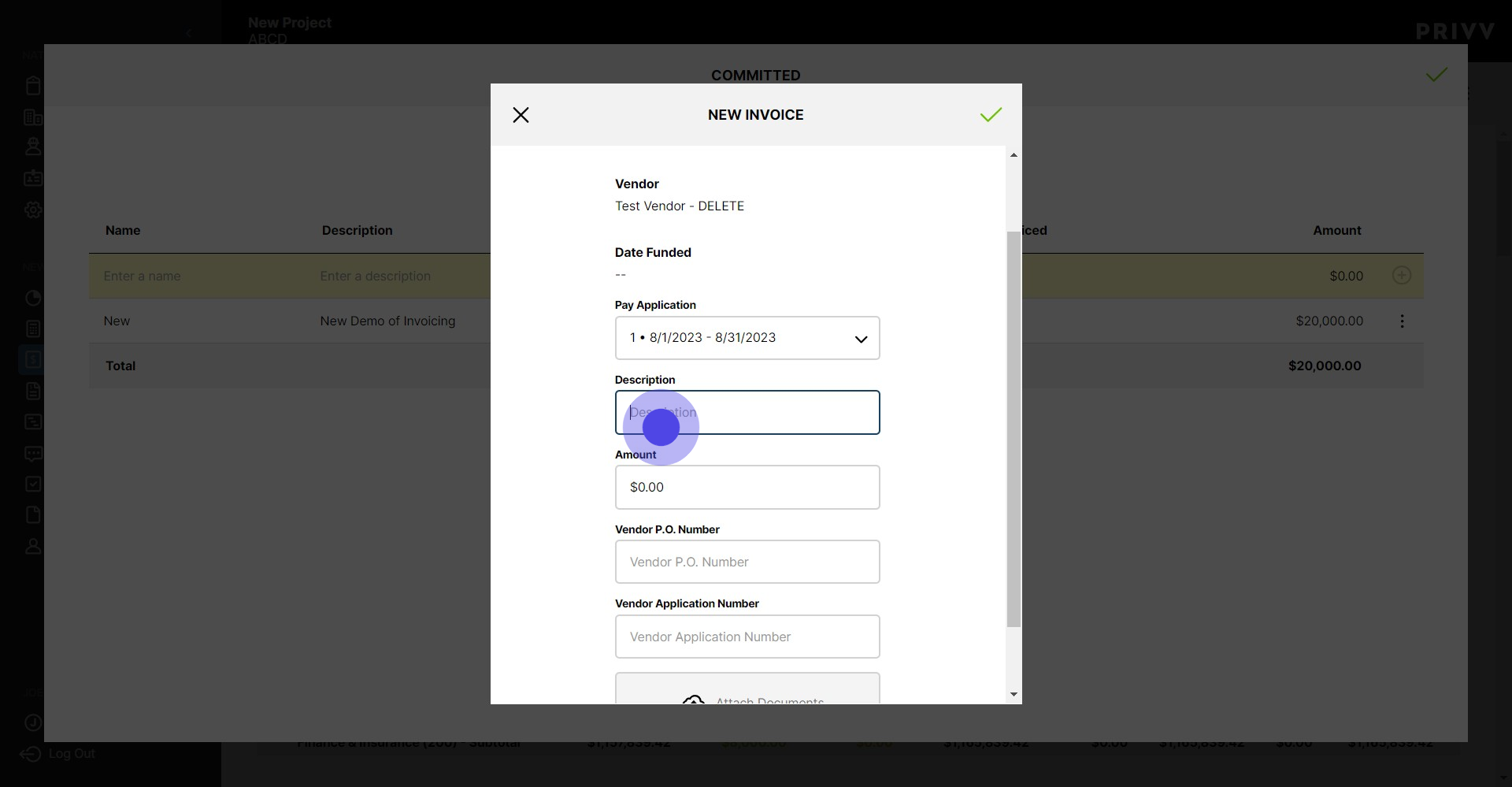The height and width of the screenshot is (787, 1512).
Task: Click the Attach Documents upload button
Action: 747,689
